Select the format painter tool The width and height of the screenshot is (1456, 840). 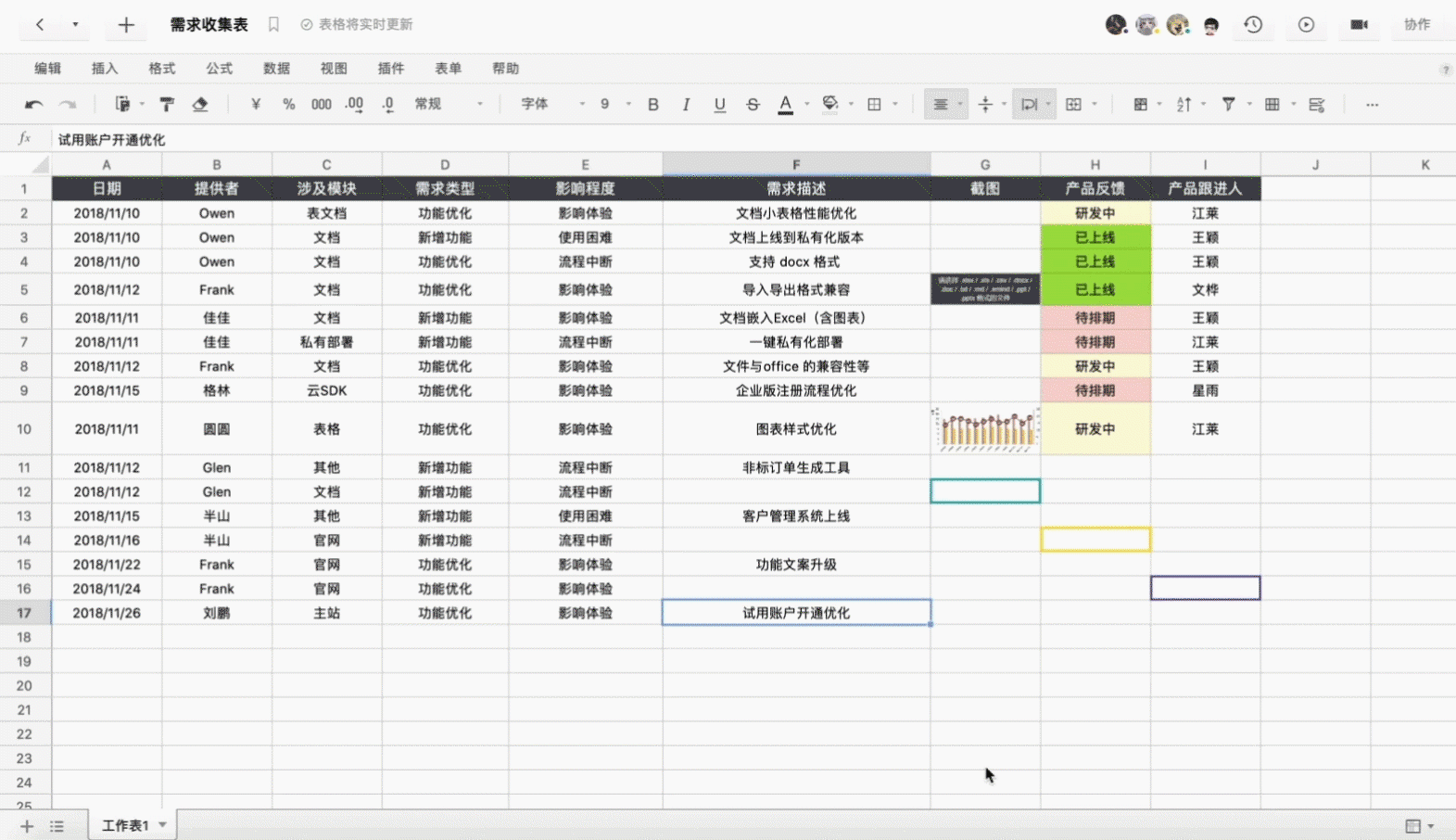[x=167, y=105]
